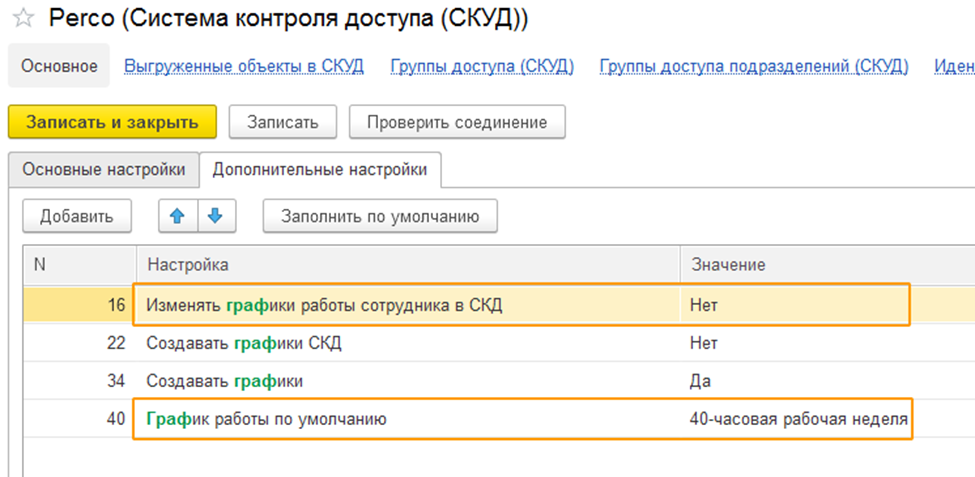Image resolution: width=975 pixels, height=477 pixels.
Task: Click Нет value for Изменять графики row
Action: (x=704, y=305)
